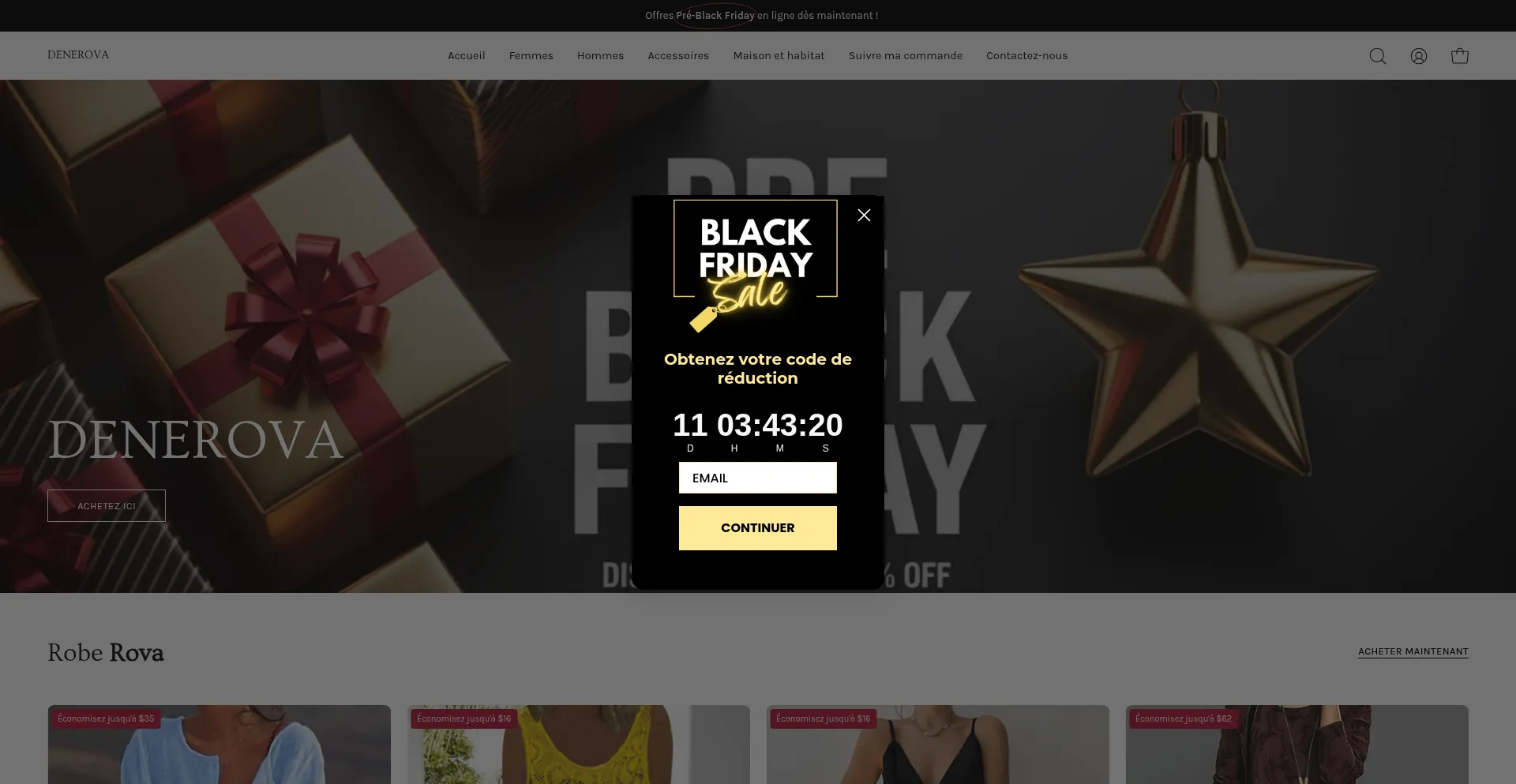Screen dimensions: 1516x784
Task: Open the user account icon
Action: 1419,56
